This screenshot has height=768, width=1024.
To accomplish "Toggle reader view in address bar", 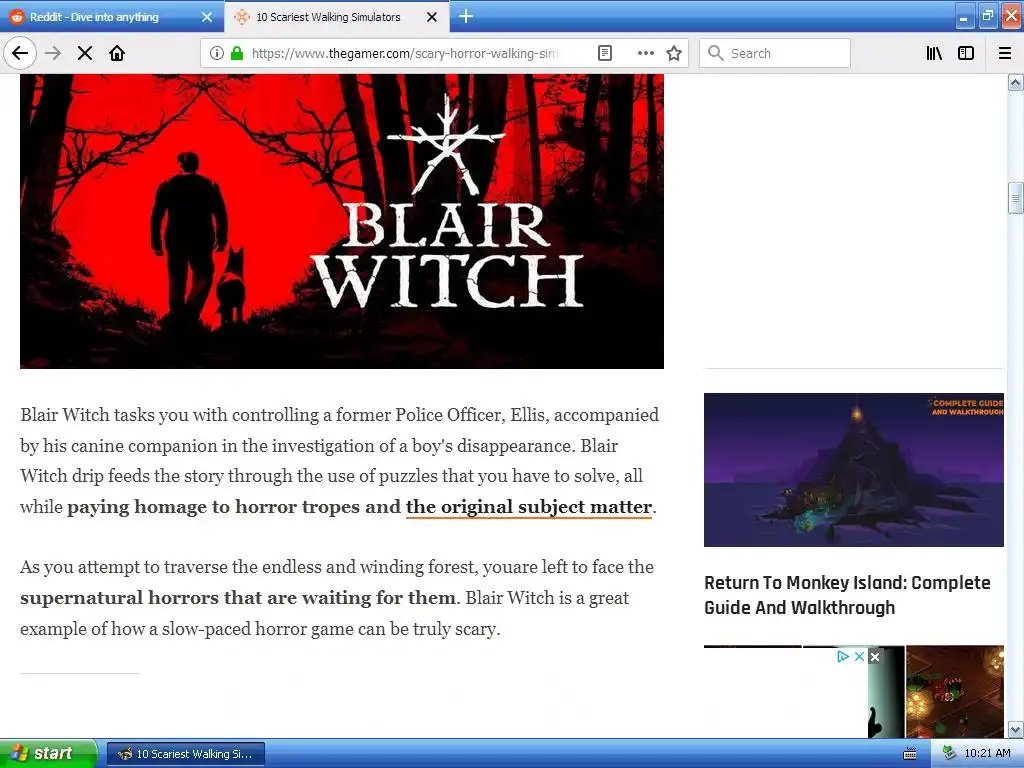I will point(605,53).
